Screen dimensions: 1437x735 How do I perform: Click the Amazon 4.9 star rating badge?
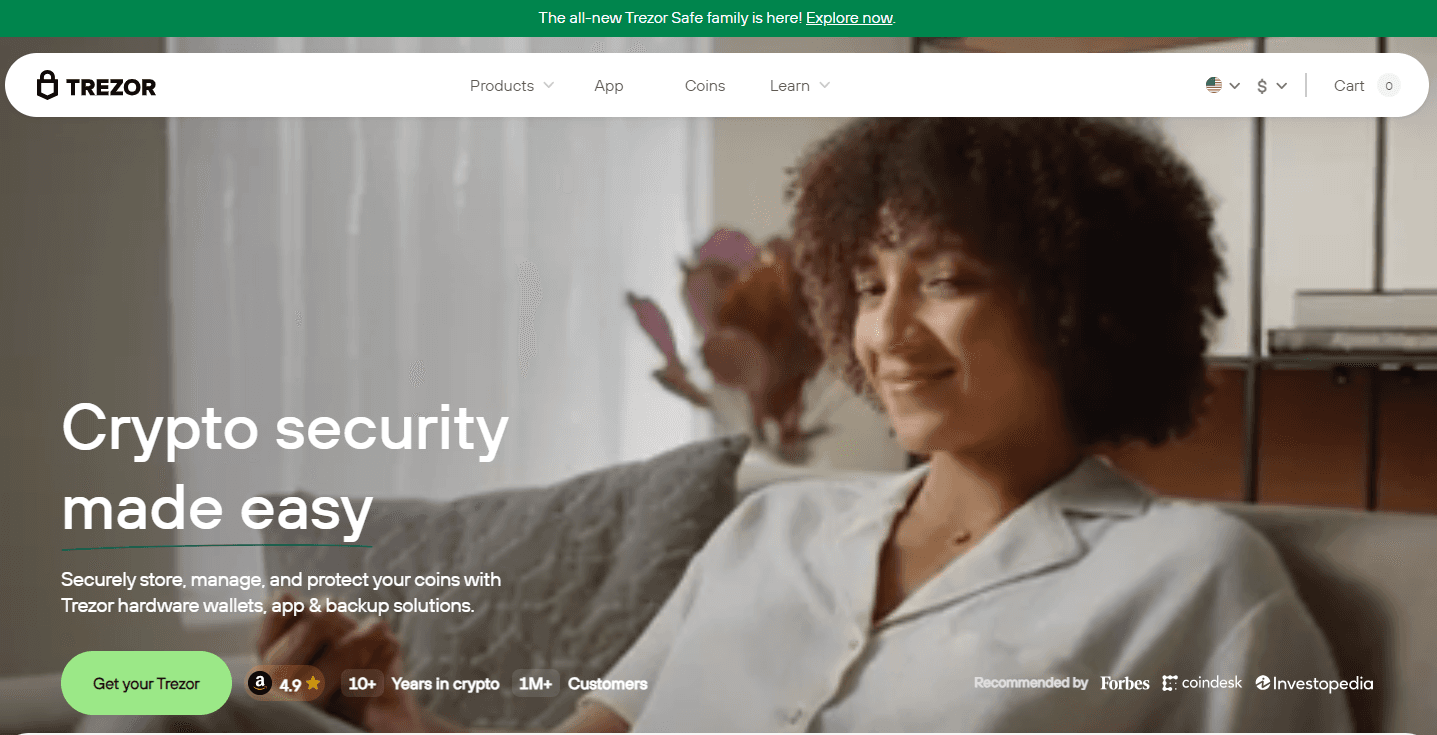[x=285, y=684]
